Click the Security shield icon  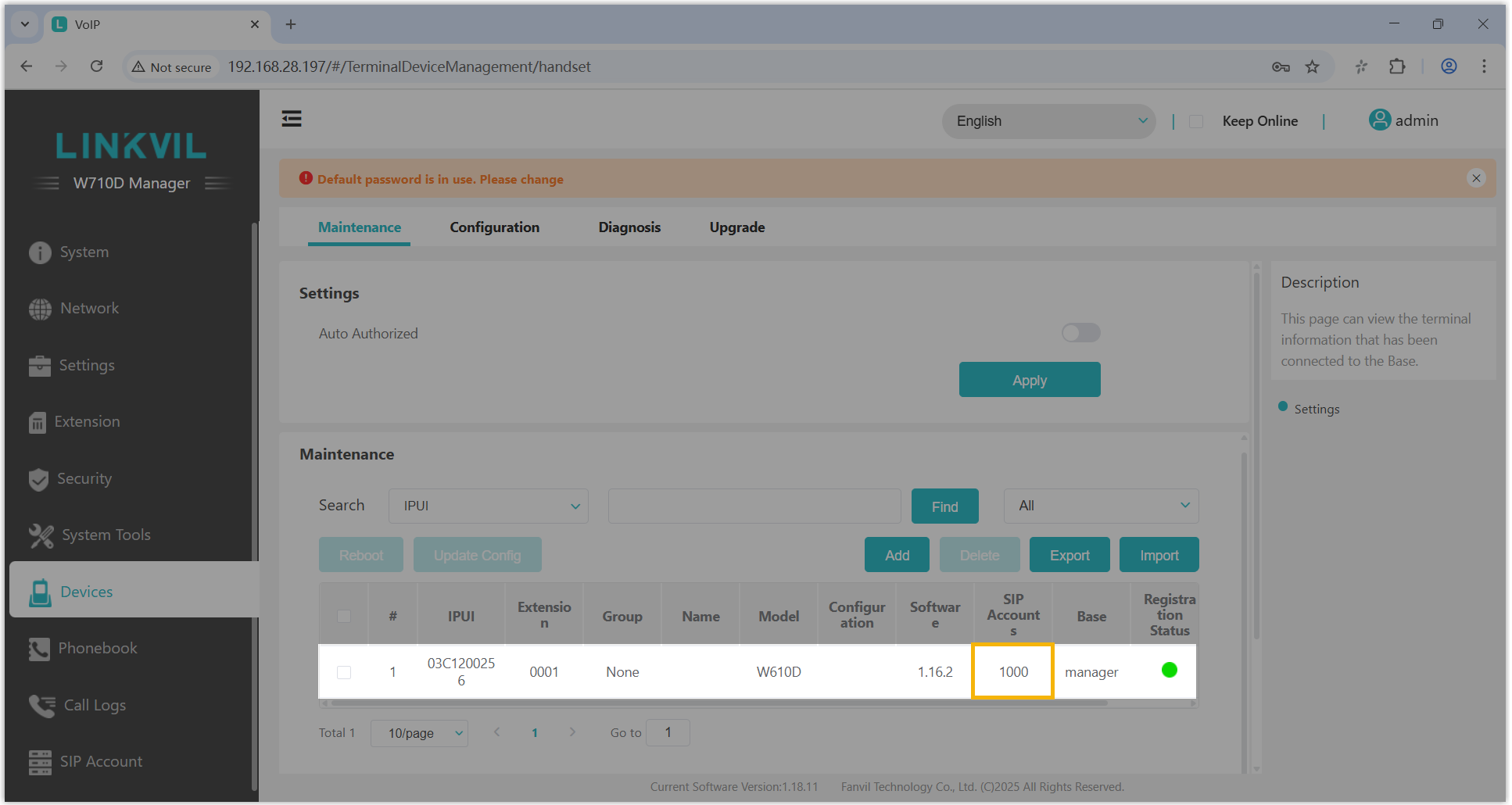tap(38, 479)
